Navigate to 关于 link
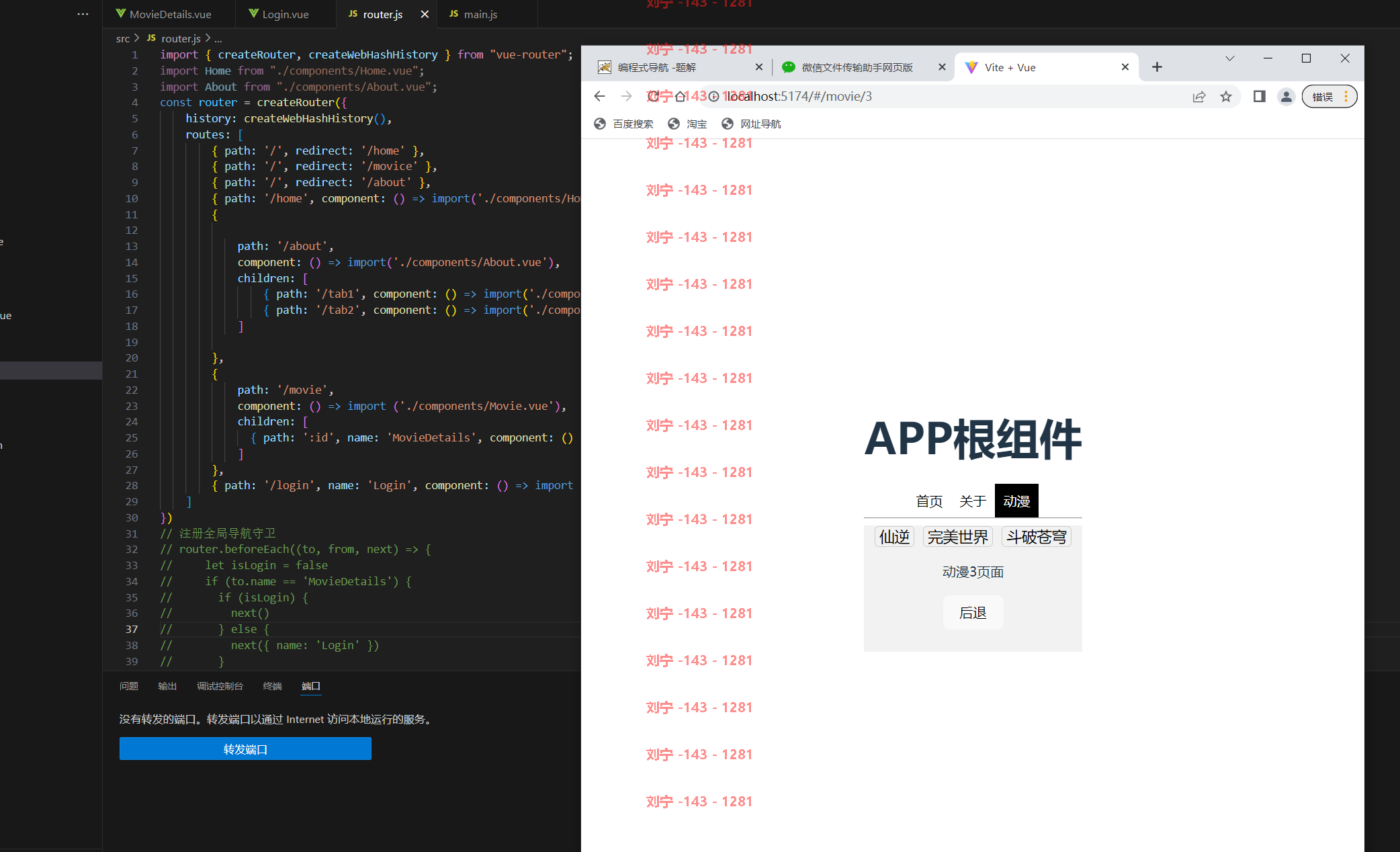Viewport: 1400px width, 852px height. [x=973, y=501]
